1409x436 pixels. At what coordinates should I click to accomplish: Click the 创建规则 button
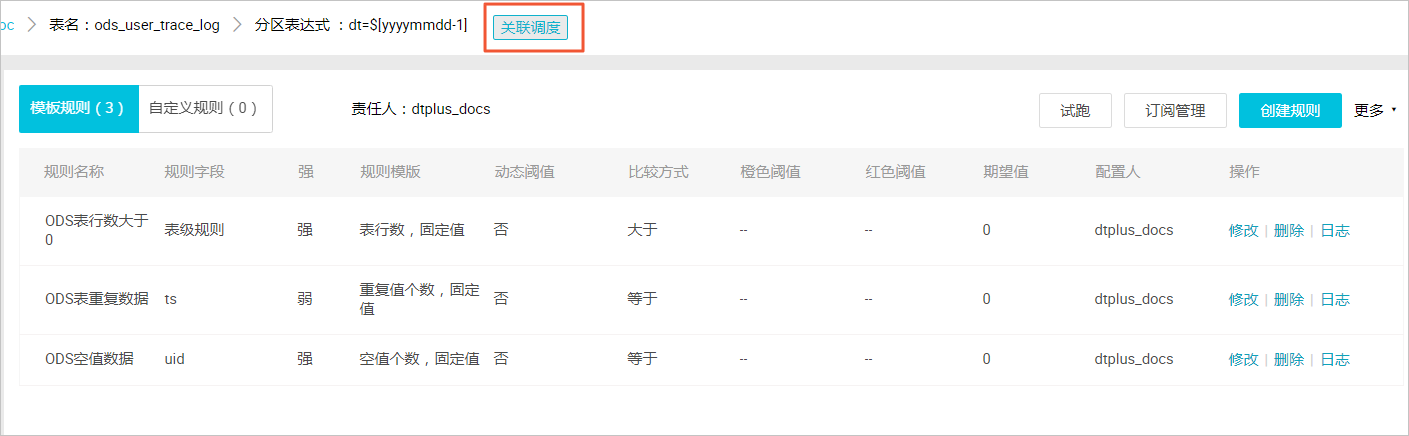[x=1290, y=111]
